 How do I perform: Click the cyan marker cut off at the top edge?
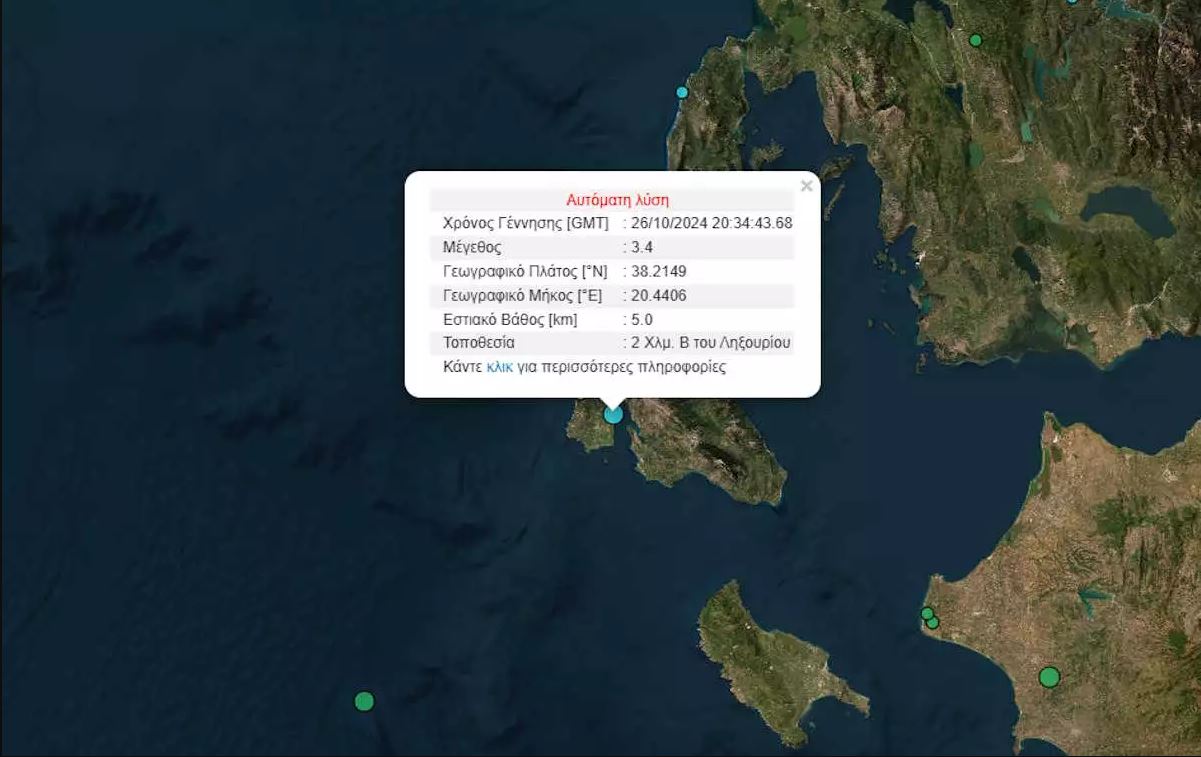[x=1072, y=2]
